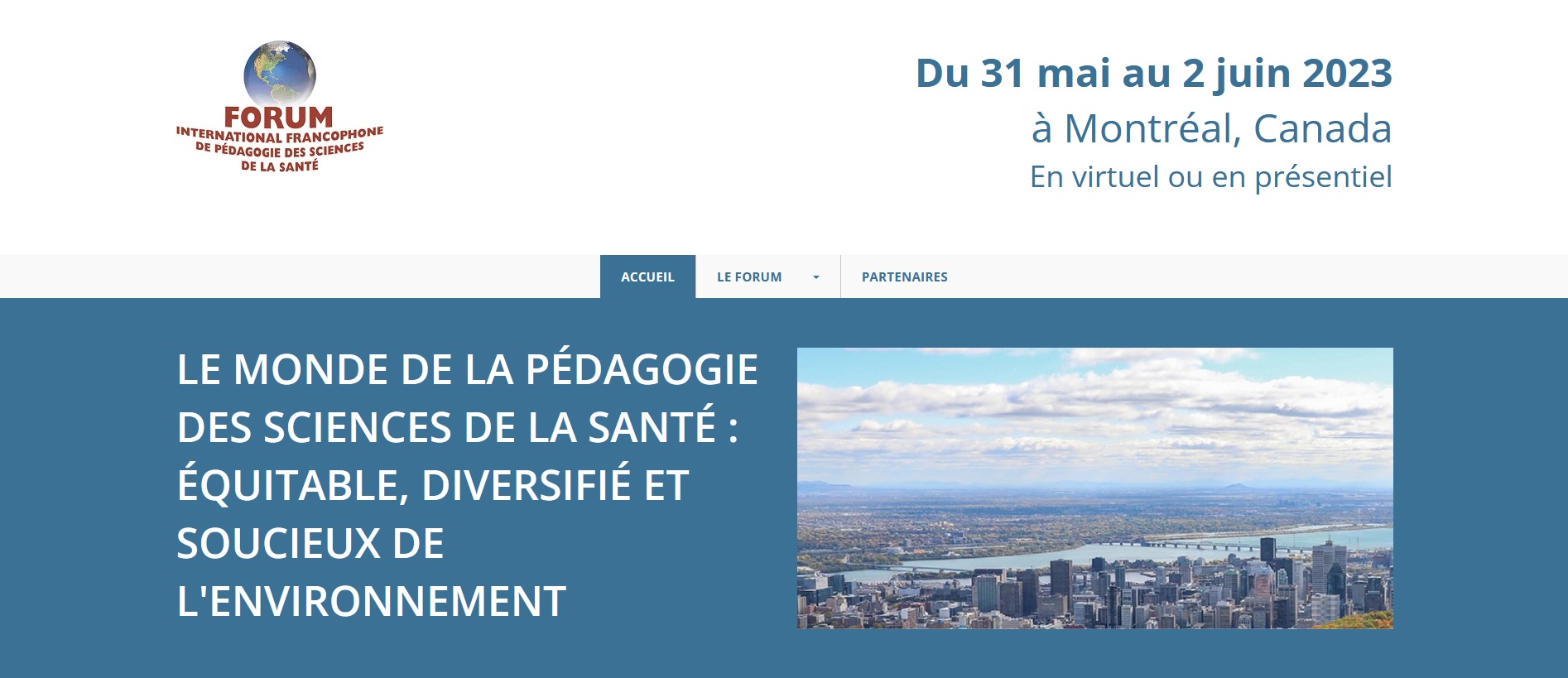Image resolution: width=1568 pixels, height=678 pixels.
Task: Click the word 'L'ENVIRONNEMENT' in the heading
Action: [x=371, y=601]
